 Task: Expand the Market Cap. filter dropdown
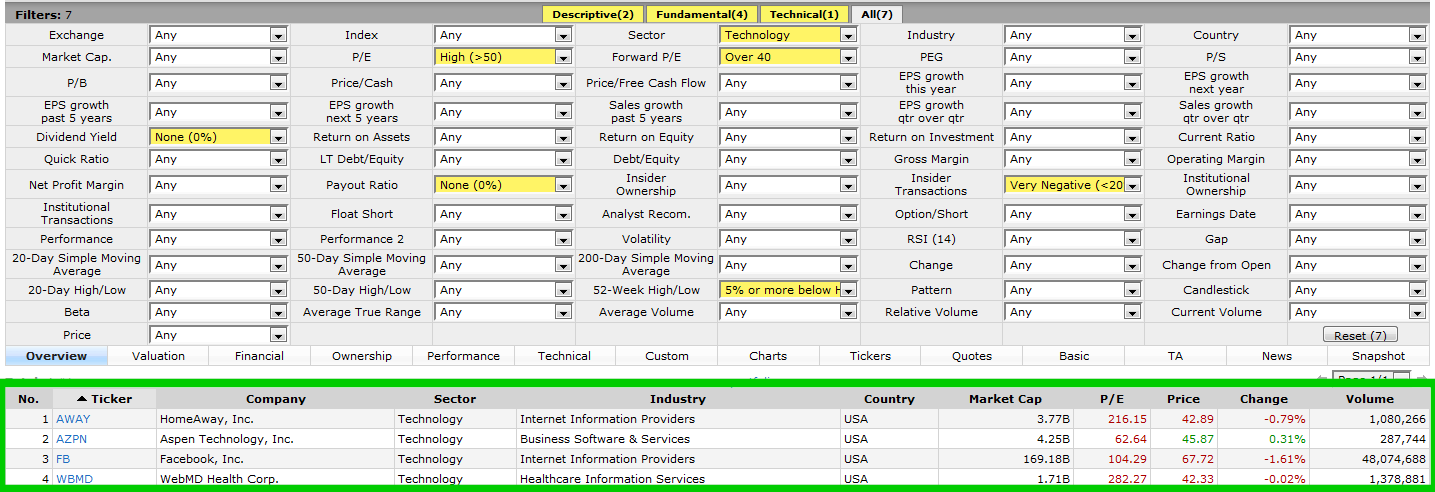pos(218,57)
